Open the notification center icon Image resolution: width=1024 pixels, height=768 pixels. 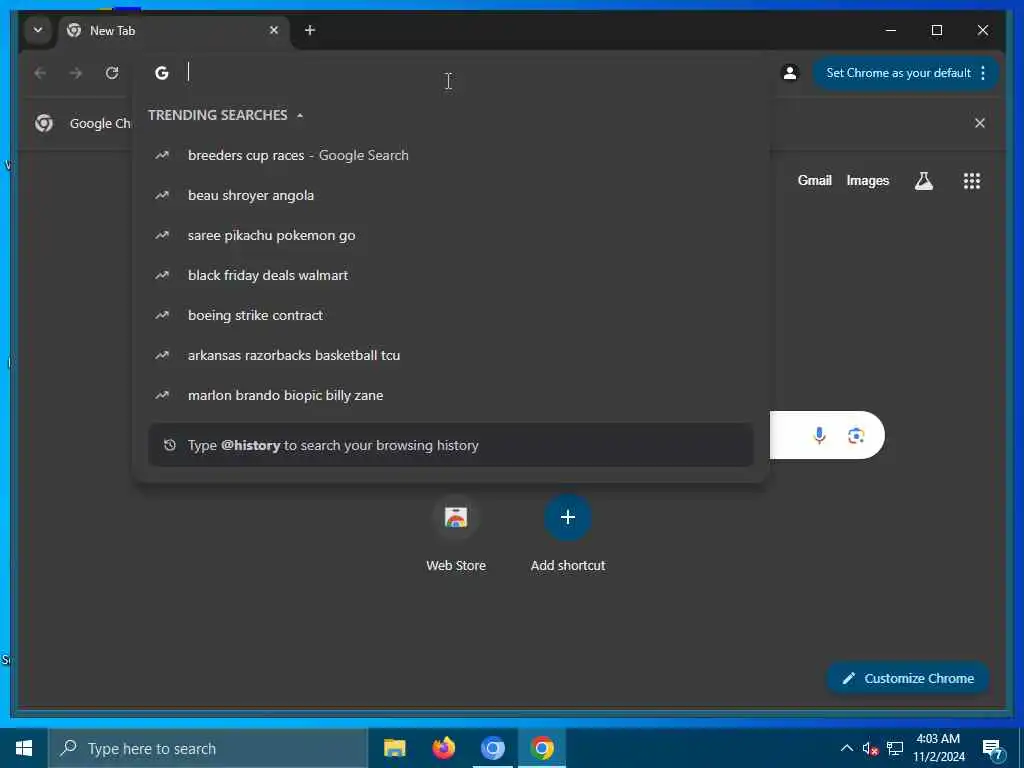click(992, 749)
